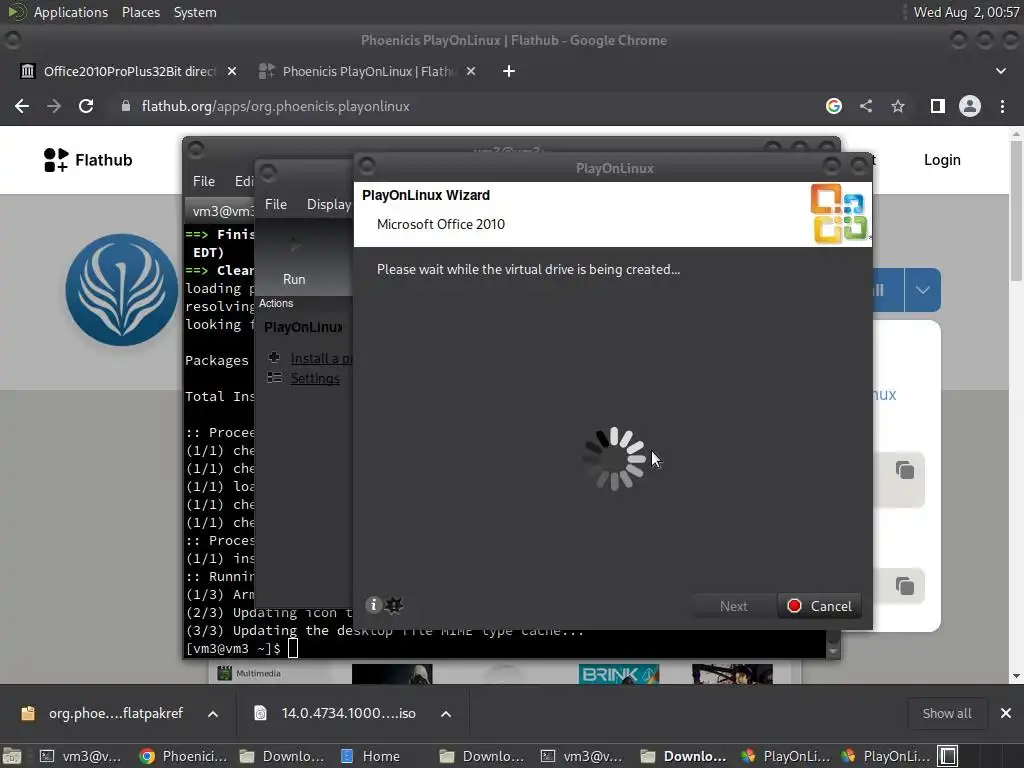Click the flathub.org address bar
Screen dimensions: 1024x768
click(x=470, y=106)
